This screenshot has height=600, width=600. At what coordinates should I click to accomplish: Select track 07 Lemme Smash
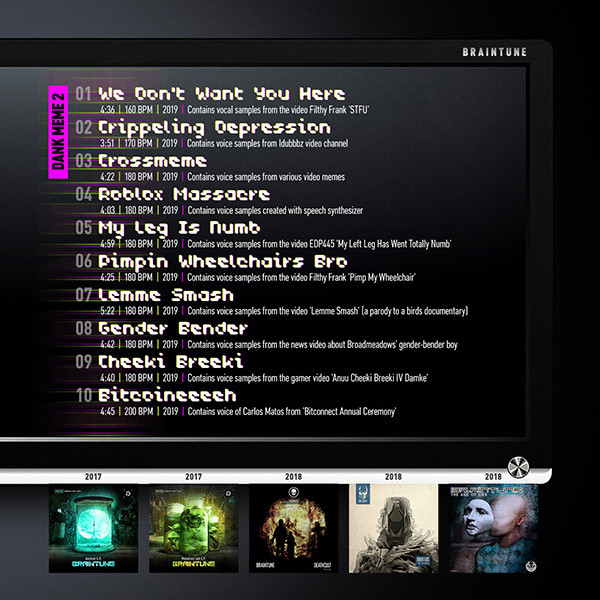click(166, 295)
